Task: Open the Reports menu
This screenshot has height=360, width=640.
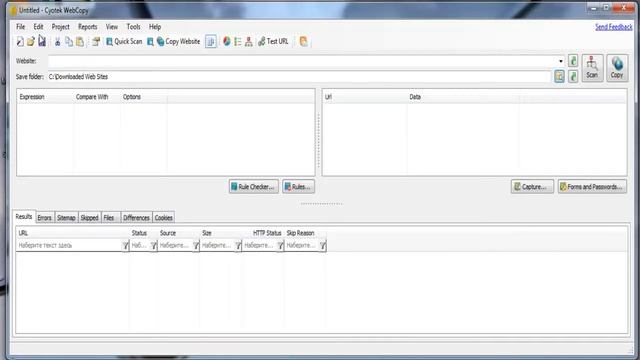Action: point(88,27)
